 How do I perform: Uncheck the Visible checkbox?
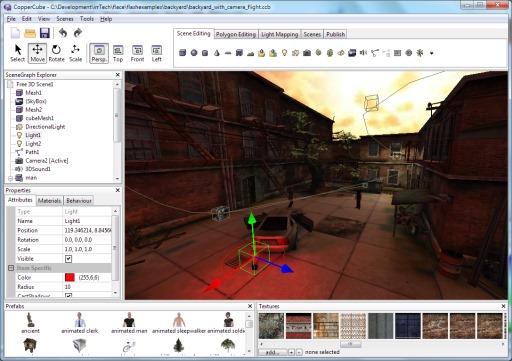coord(68,259)
